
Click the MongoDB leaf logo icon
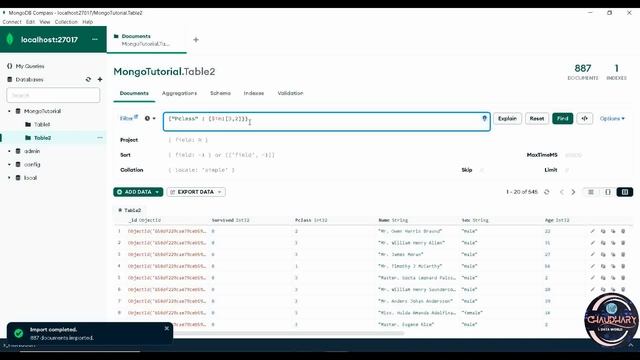tap(10, 39)
